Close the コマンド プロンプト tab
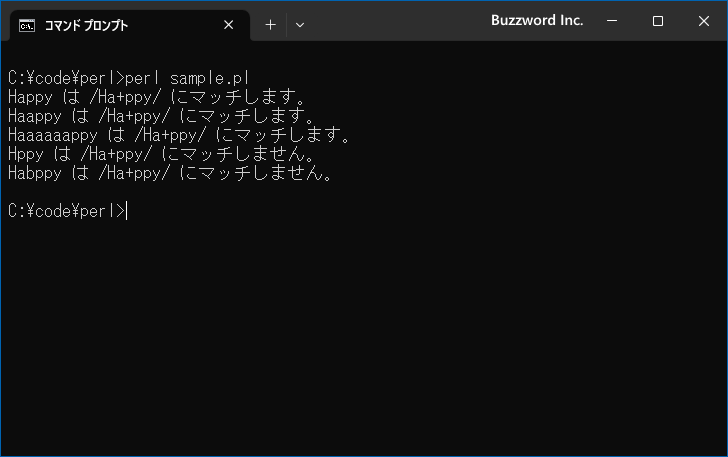Screen dimensions: 728x457 point(228,25)
